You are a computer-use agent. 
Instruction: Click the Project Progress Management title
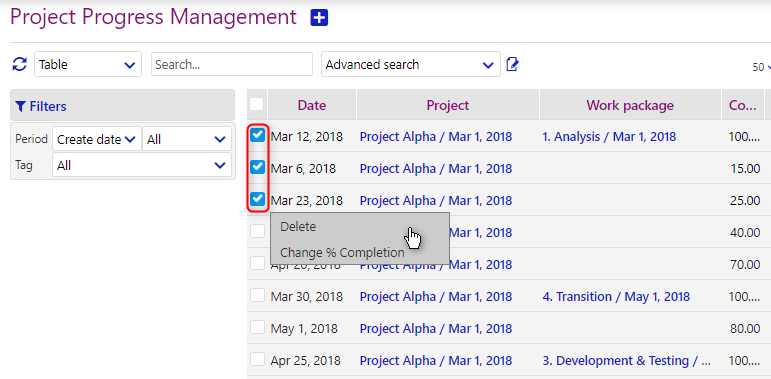pos(153,17)
